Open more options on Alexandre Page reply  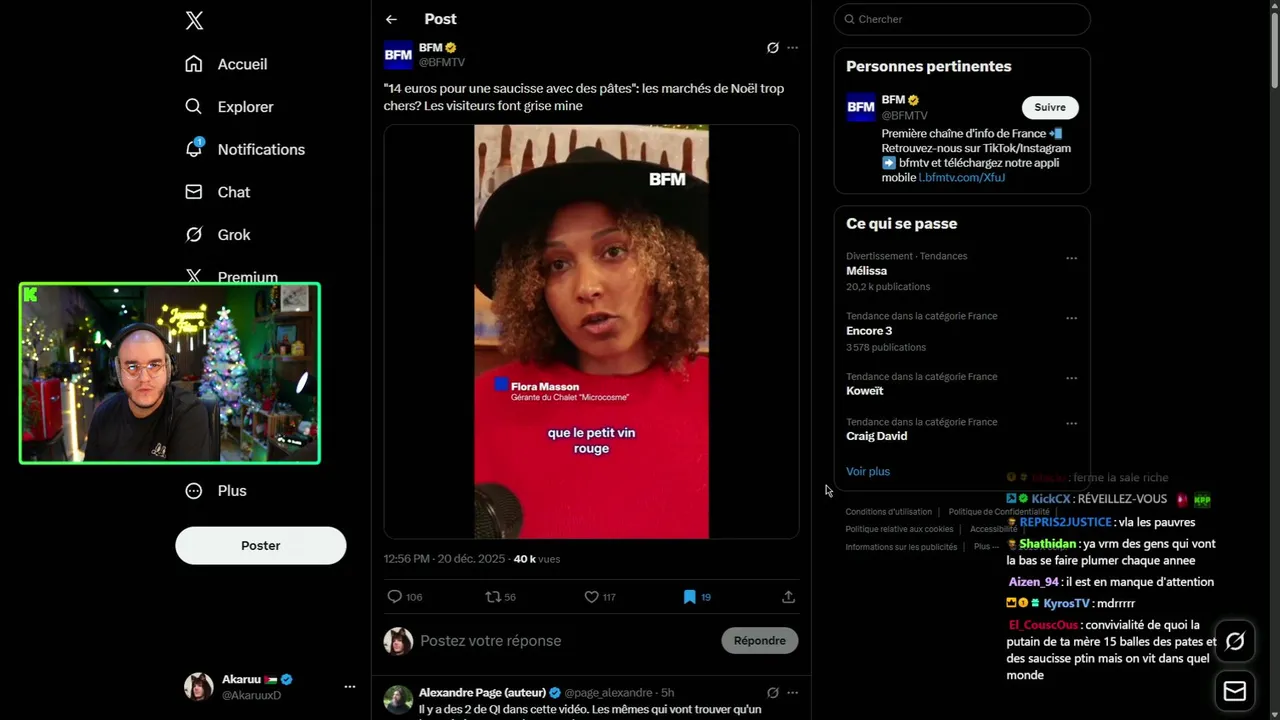tap(793, 693)
